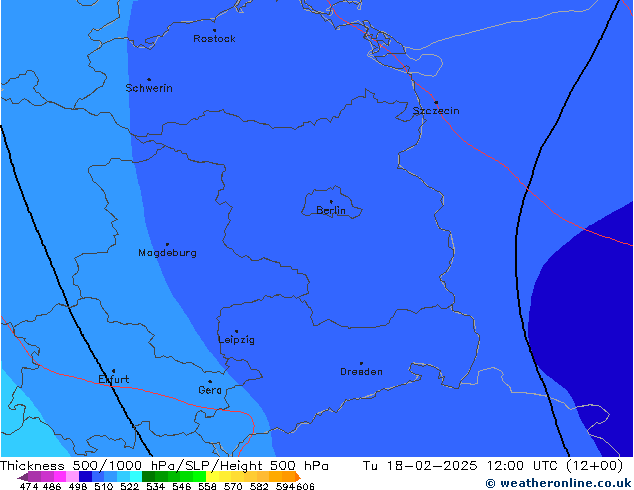Viewport: 634px width, 490px height.
Task: Click the purple left arrow of legend
Action: tap(23, 477)
